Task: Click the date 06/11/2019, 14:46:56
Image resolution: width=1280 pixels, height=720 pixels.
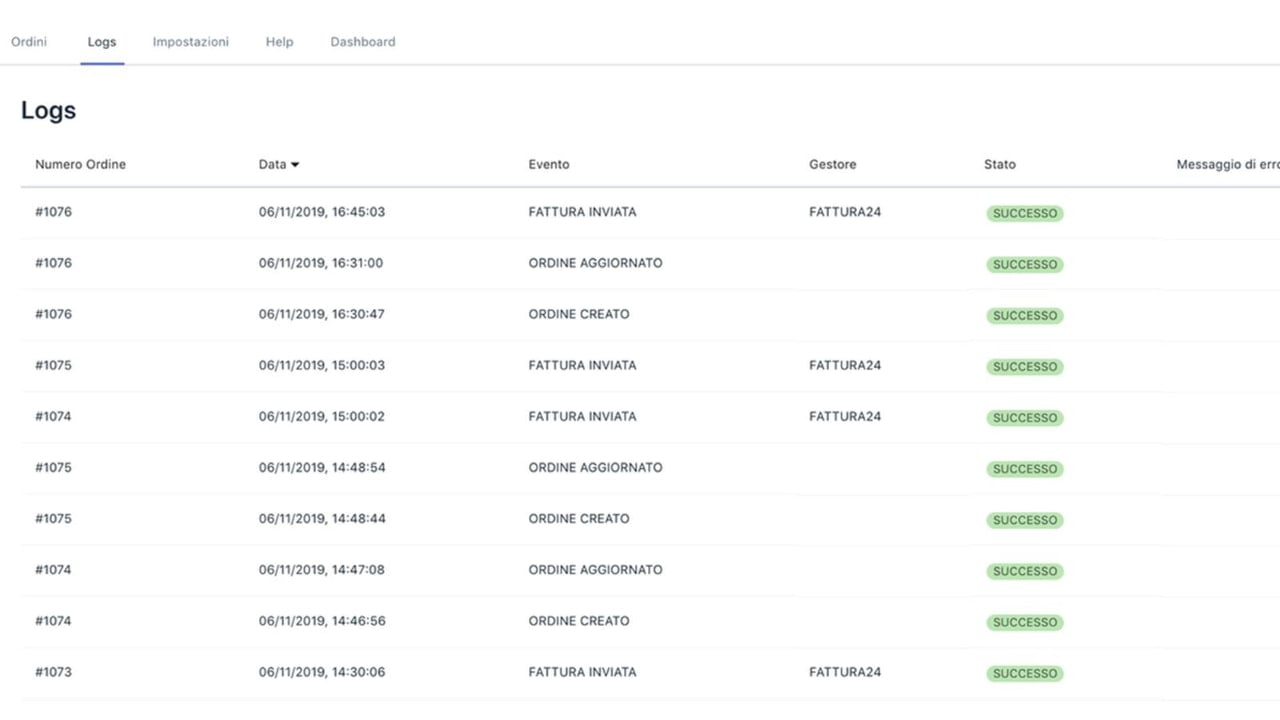Action: click(x=322, y=620)
